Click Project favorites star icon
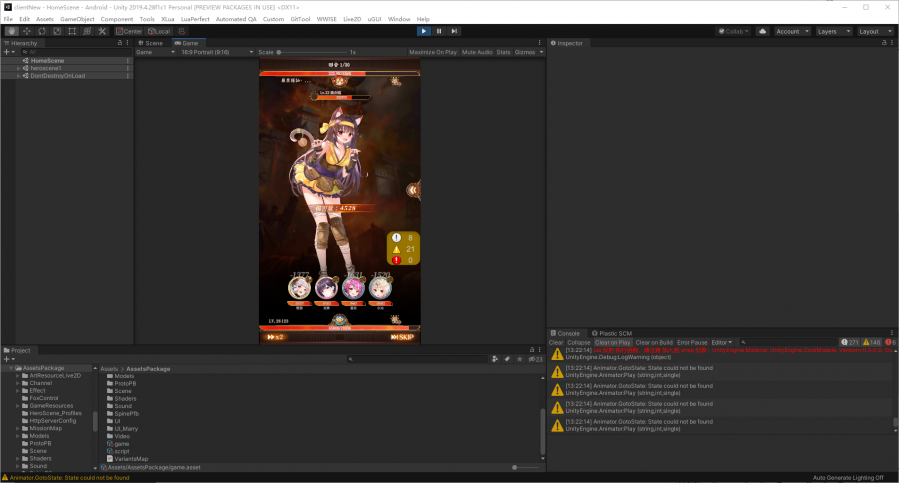The width and height of the screenshot is (899, 483). [x=520, y=359]
